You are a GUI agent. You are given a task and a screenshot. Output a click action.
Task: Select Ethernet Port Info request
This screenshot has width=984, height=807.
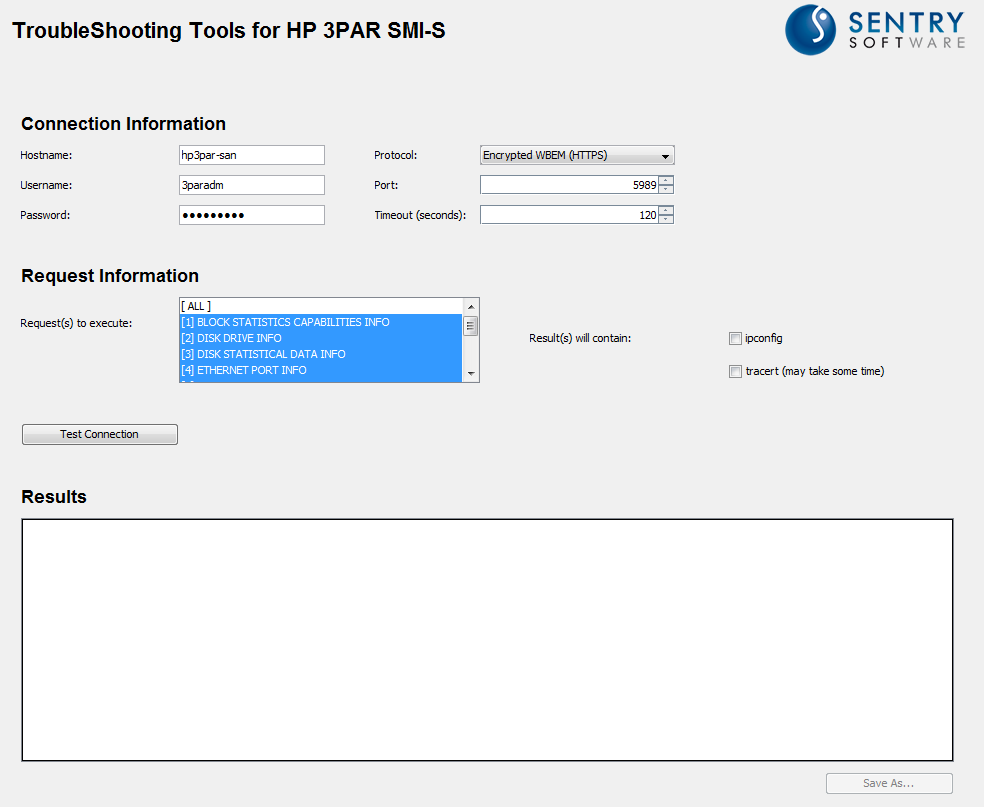point(320,370)
